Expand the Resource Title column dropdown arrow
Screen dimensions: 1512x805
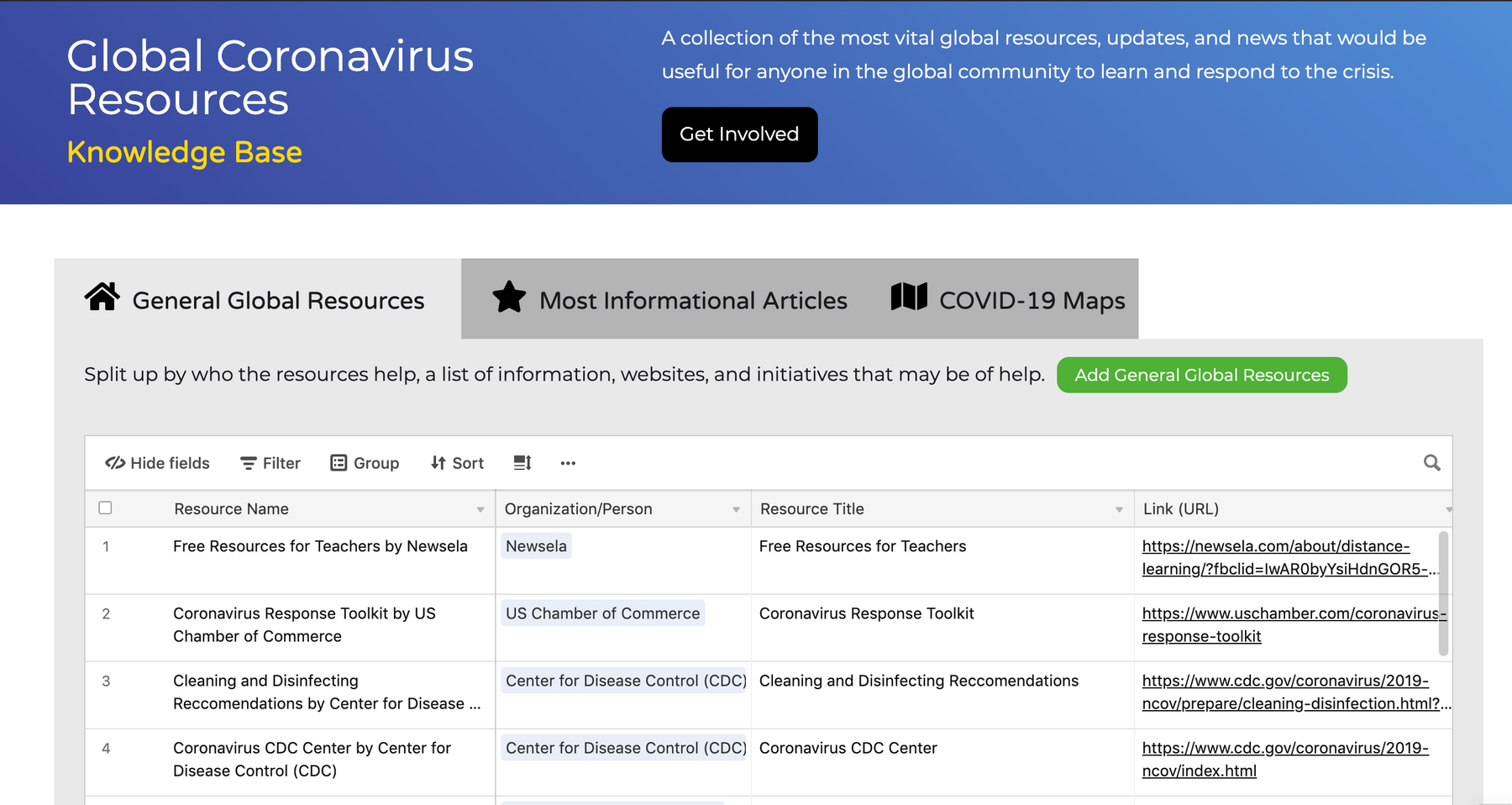tap(1119, 510)
